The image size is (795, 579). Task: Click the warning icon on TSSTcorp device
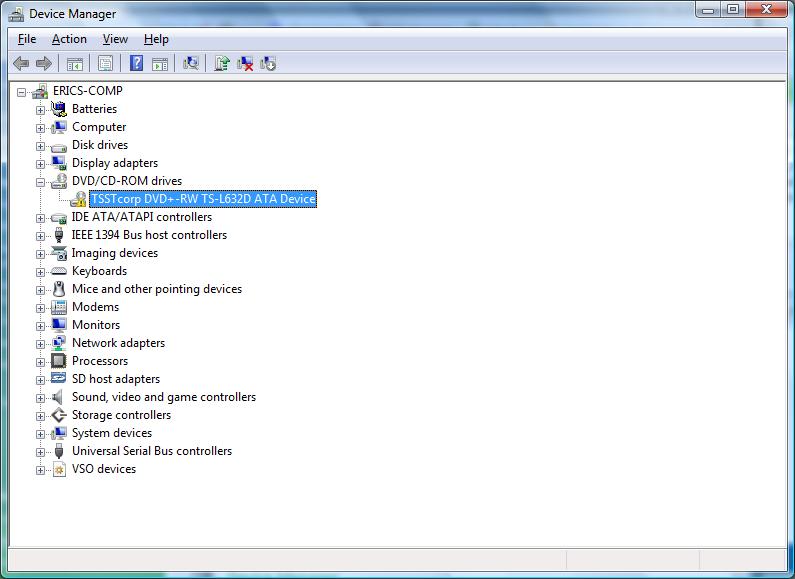(x=78, y=199)
